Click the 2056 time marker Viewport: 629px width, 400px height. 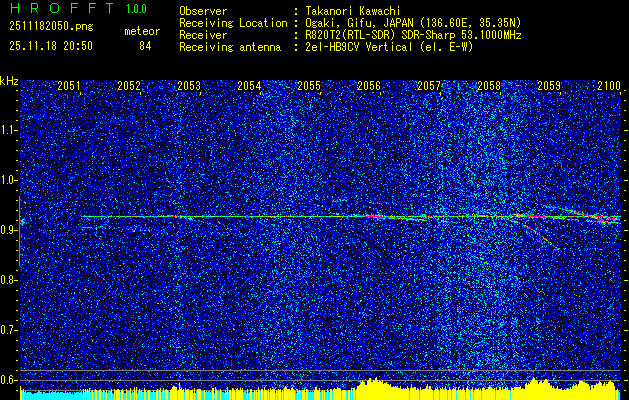pyautogui.click(x=369, y=86)
